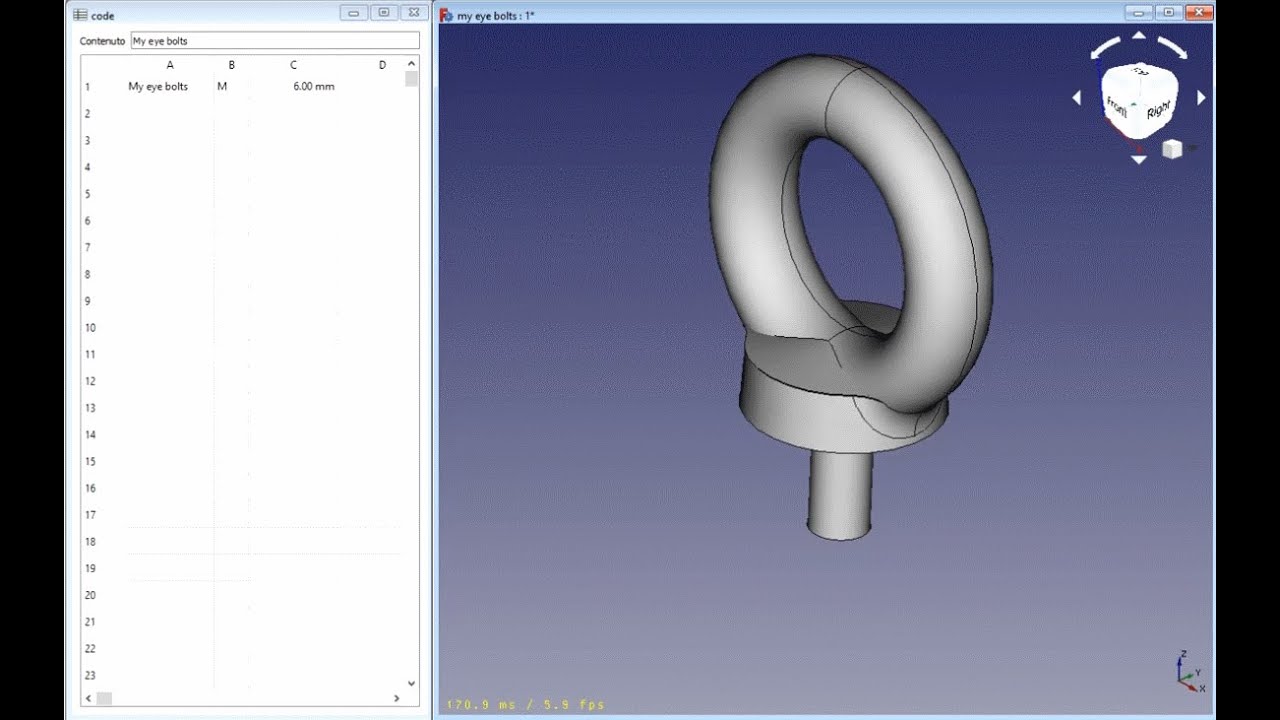Image resolution: width=1280 pixels, height=720 pixels.
Task: Click horizontal scrollbar right arrow
Action: [398, 698]
